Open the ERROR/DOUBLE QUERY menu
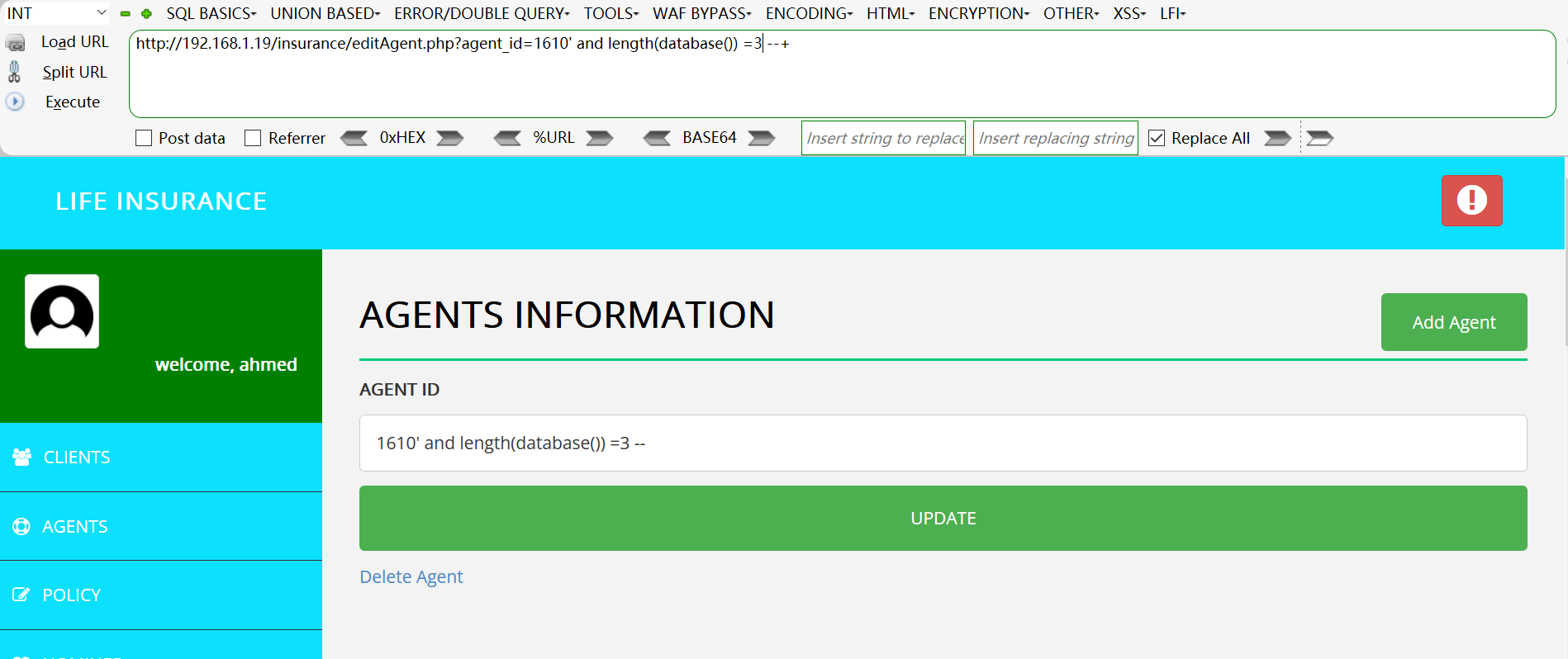Viewport: 1568px width, 659px height. tap(482, 13)
